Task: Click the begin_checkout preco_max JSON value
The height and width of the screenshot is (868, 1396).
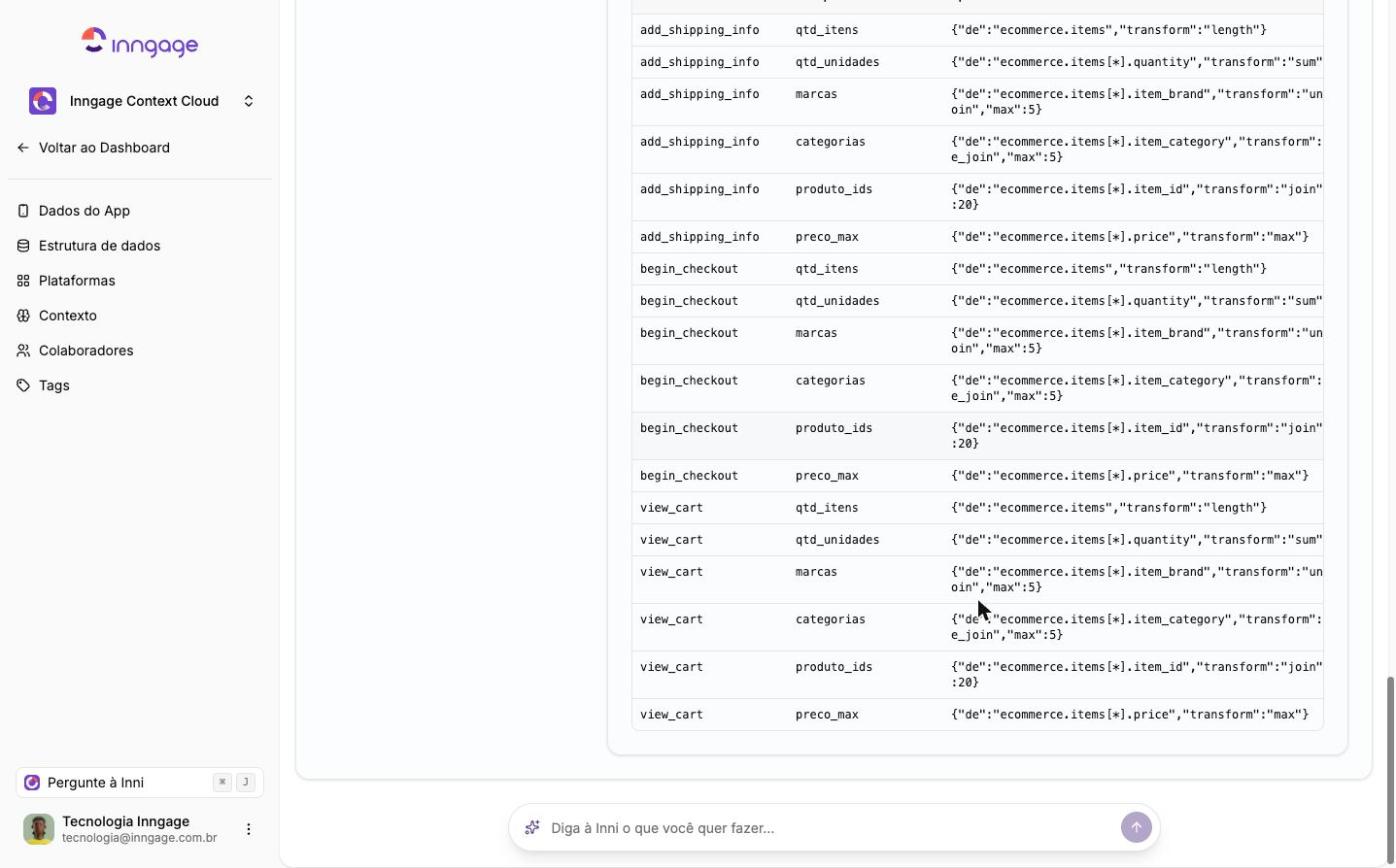Action: 1130,476
